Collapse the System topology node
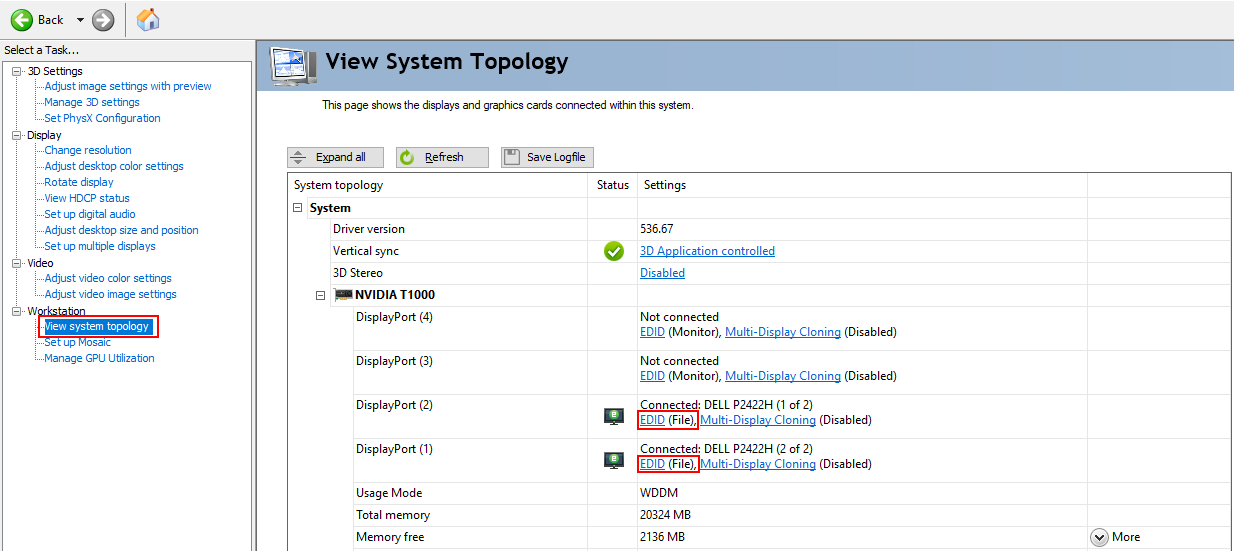 pos(298,208)
